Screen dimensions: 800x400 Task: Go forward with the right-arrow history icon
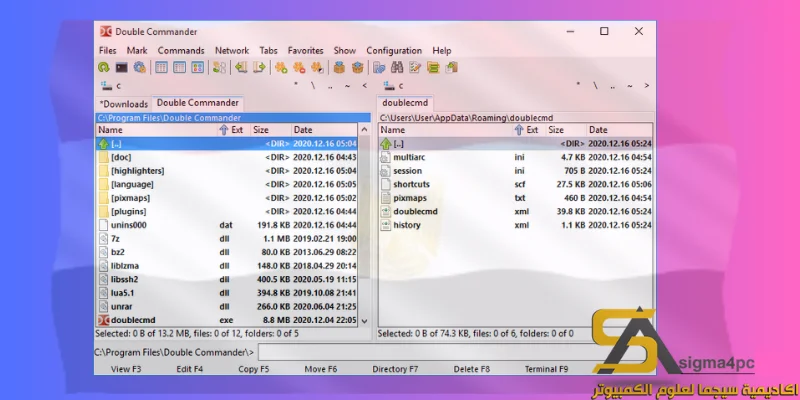tap(259, 67)
